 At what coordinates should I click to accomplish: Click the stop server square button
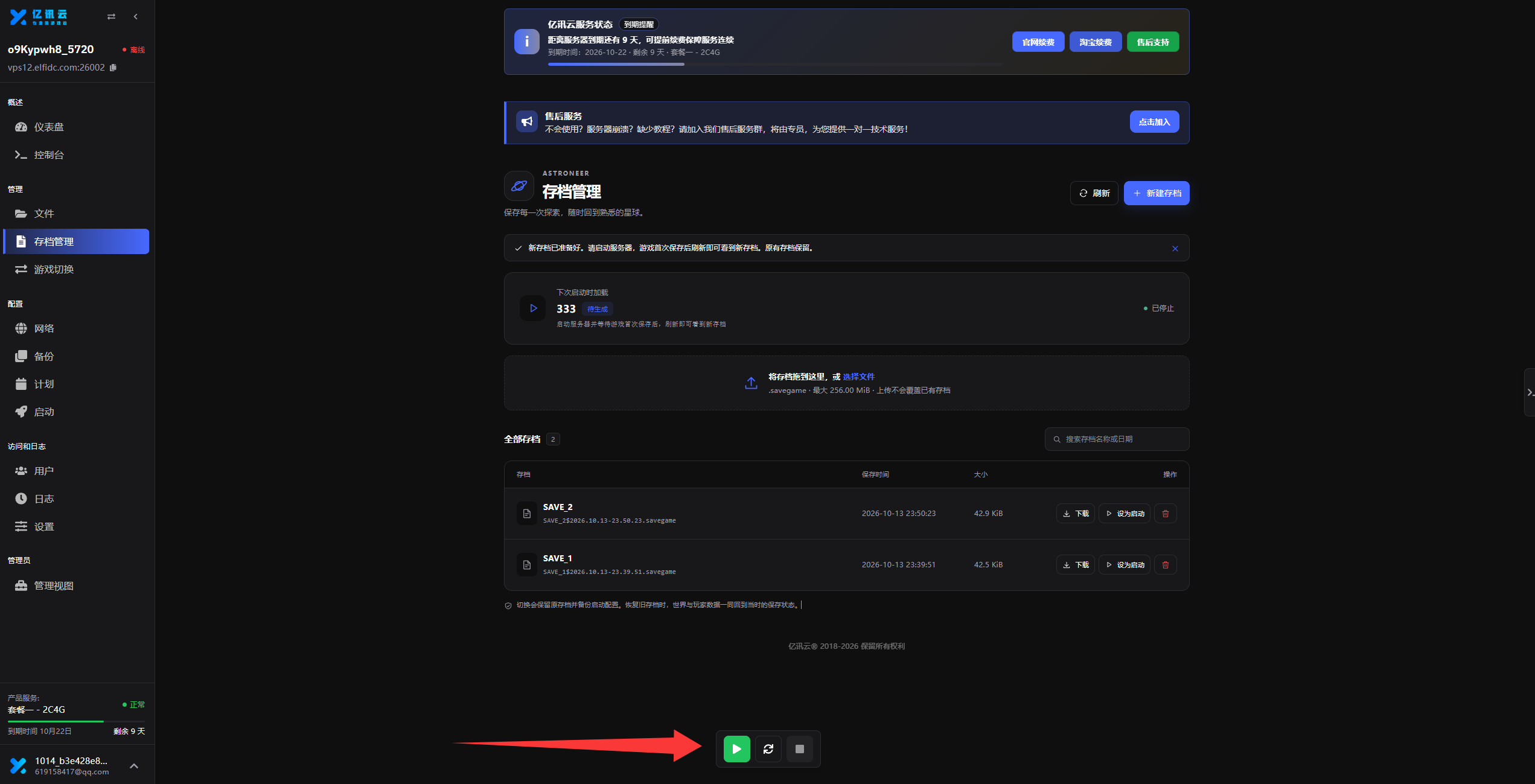pyautogui.click(x=799, y=749)
